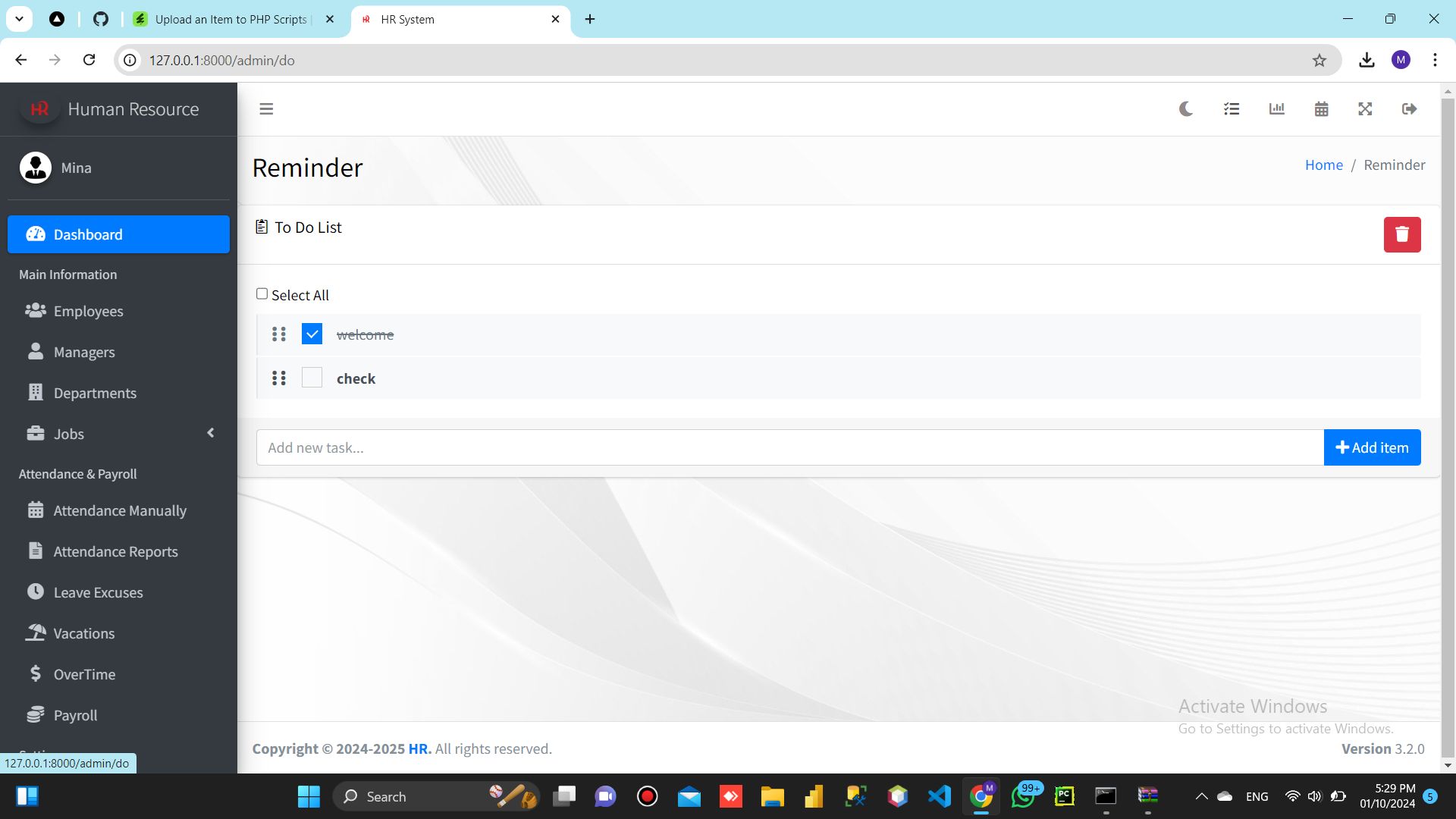
Task: Delete selected tasks with red trash button
Action: coord(1402,234)
